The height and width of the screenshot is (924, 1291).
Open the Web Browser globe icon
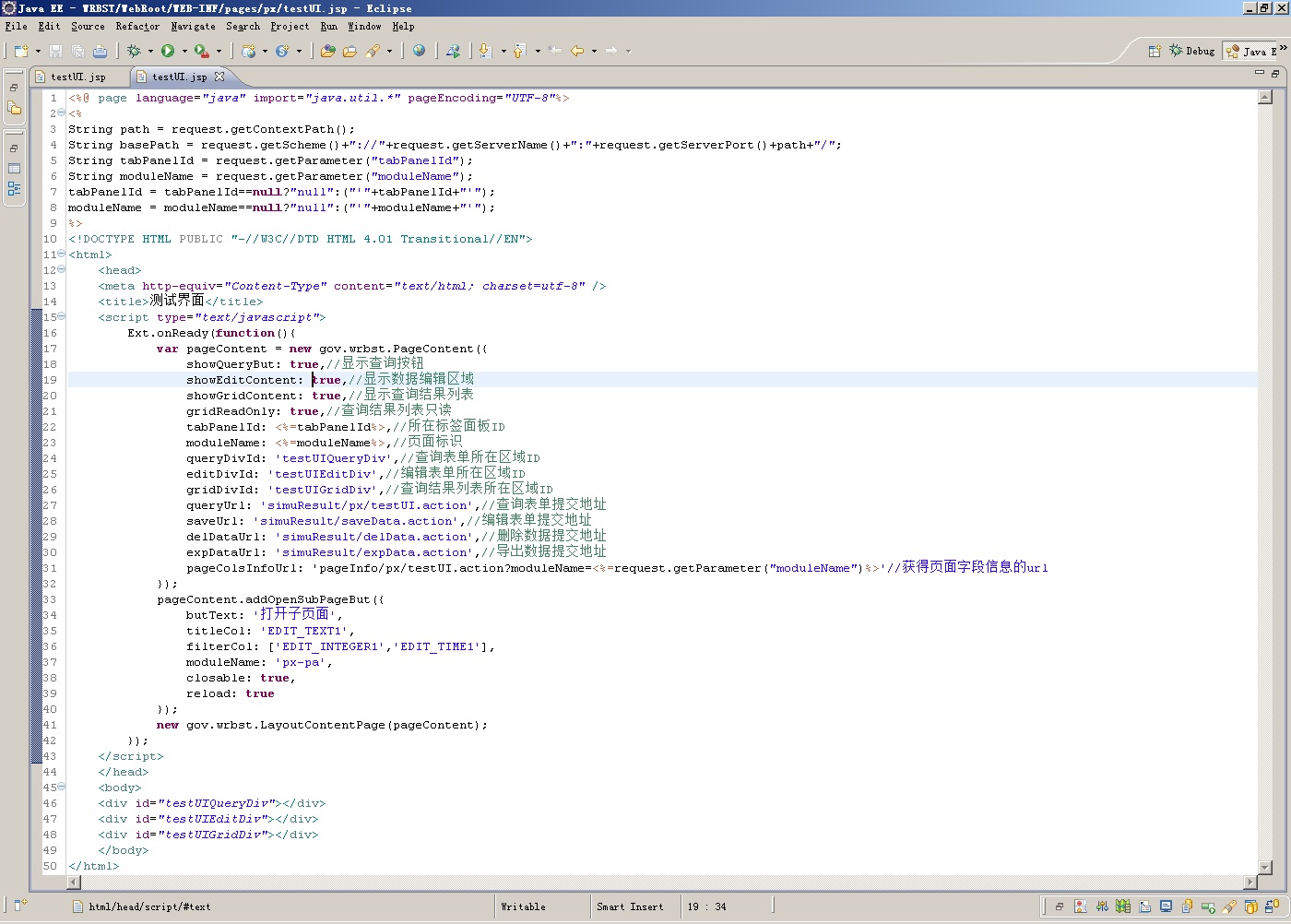pos(419,51)
